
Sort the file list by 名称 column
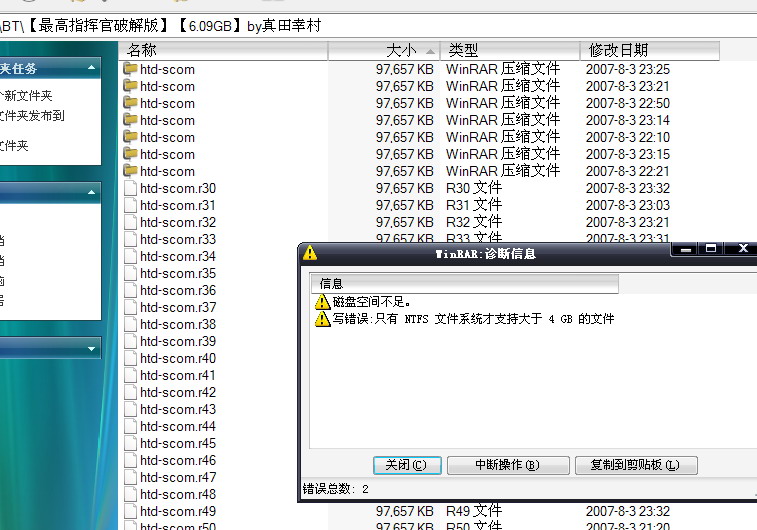pyautogui.click(x=223, y=50)
